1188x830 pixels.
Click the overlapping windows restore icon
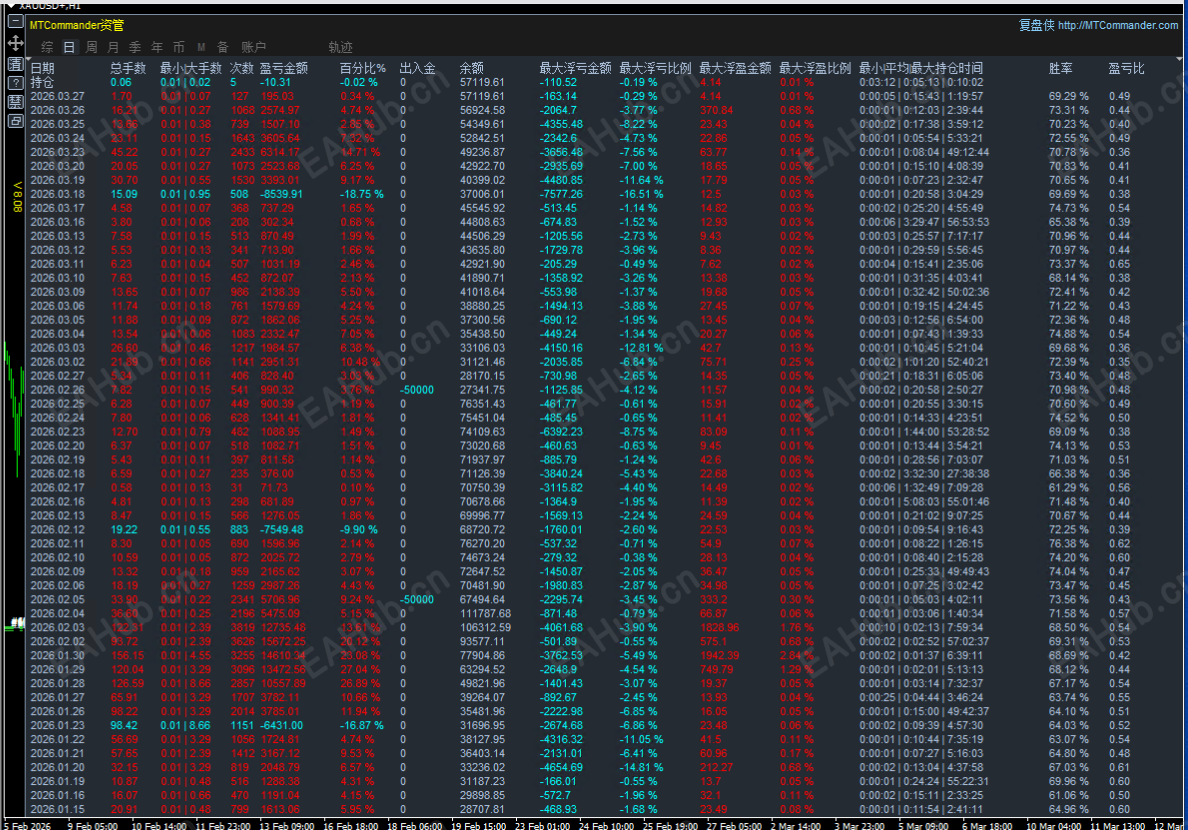(x=15, y=121)
